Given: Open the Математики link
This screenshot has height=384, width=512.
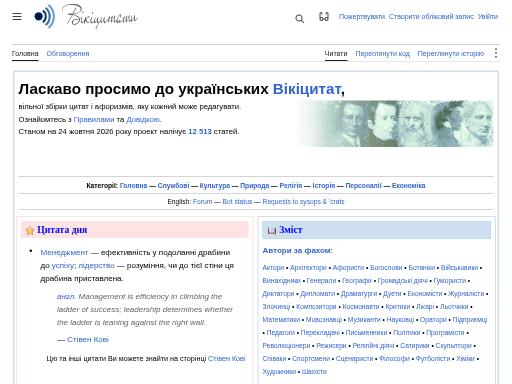Looking at the screenshot, I should point(281,320).
